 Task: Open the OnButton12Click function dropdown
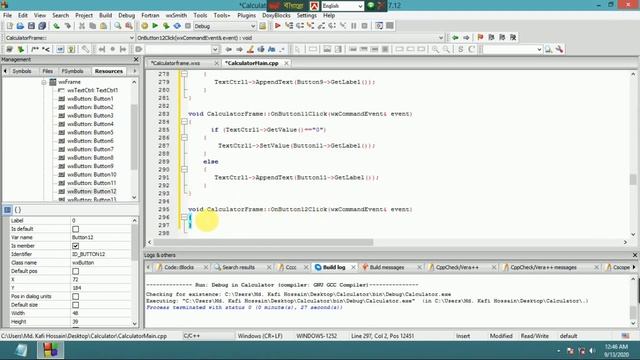pyautogui.click(x=440, y=38)
